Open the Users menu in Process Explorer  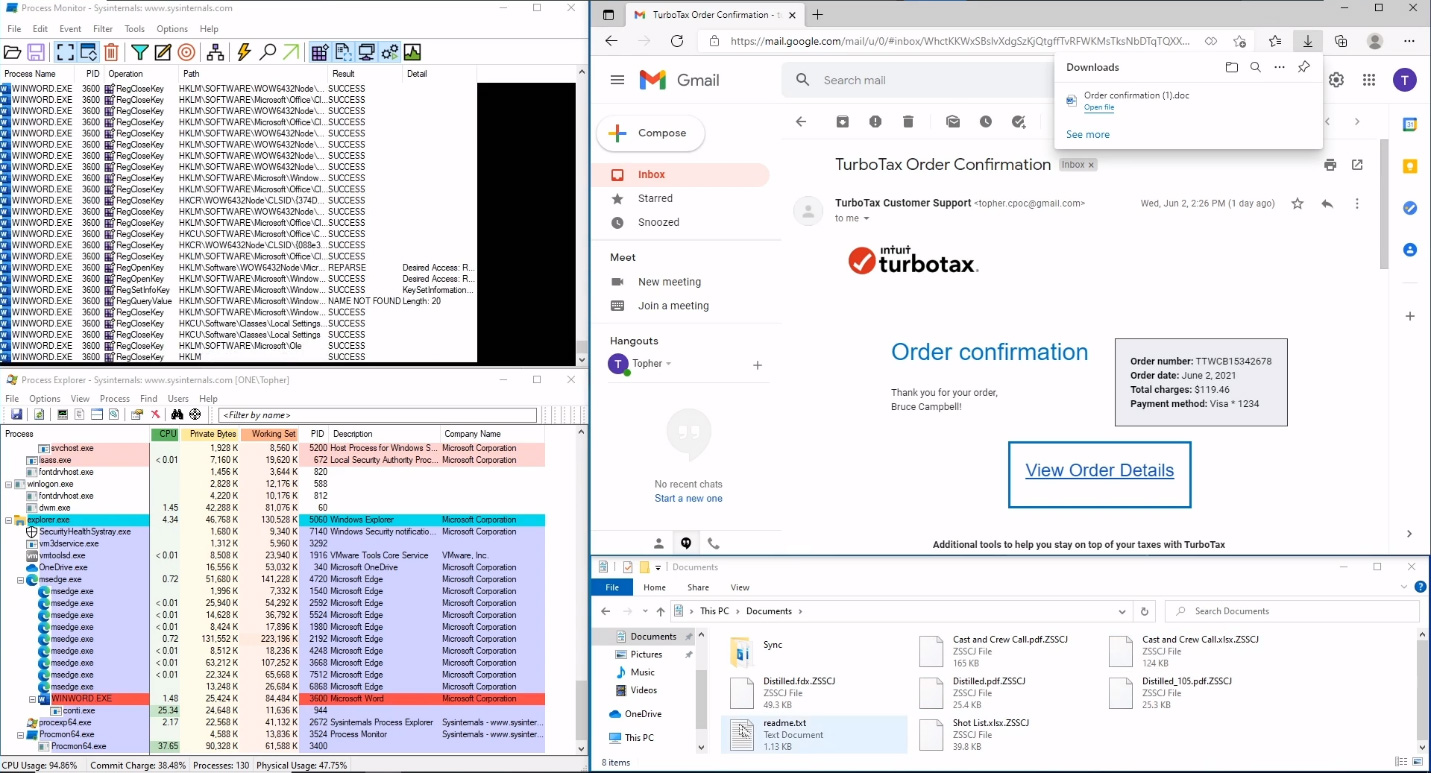pyautogui.click(x=178, y=398)
